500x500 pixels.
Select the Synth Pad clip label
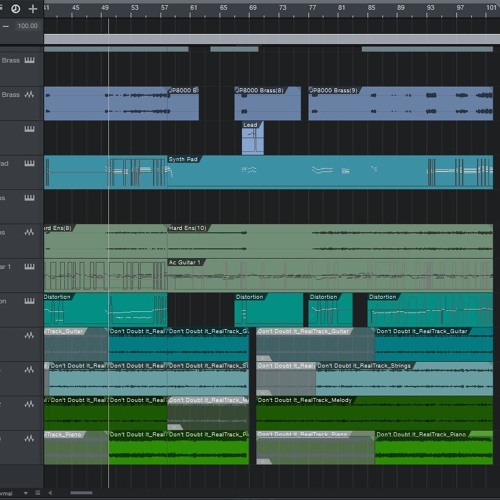coord(183,159)
